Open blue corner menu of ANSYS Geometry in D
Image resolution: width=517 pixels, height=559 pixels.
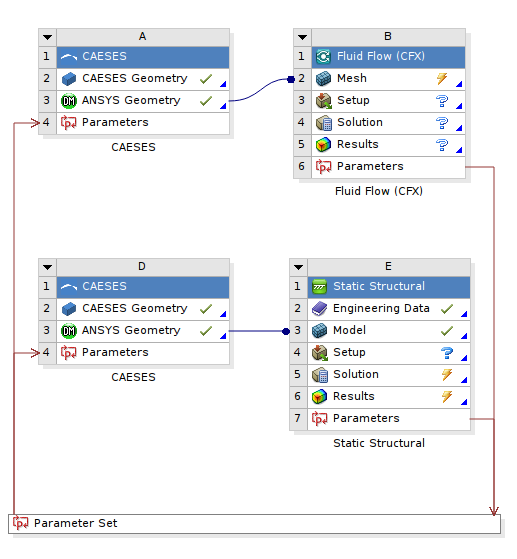pos(223,336)
